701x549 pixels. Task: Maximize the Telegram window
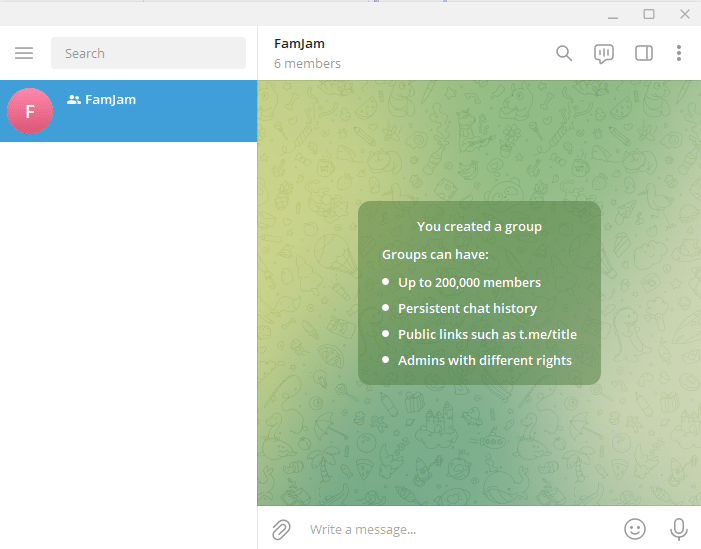point(649,14)
